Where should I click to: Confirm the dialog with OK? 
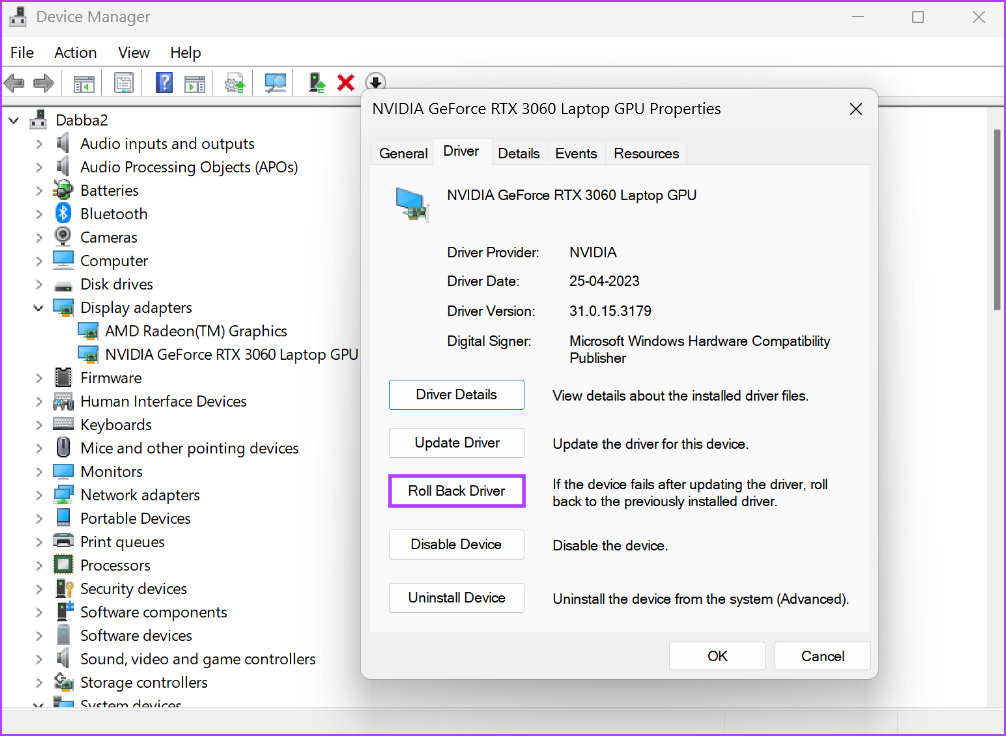717,656
